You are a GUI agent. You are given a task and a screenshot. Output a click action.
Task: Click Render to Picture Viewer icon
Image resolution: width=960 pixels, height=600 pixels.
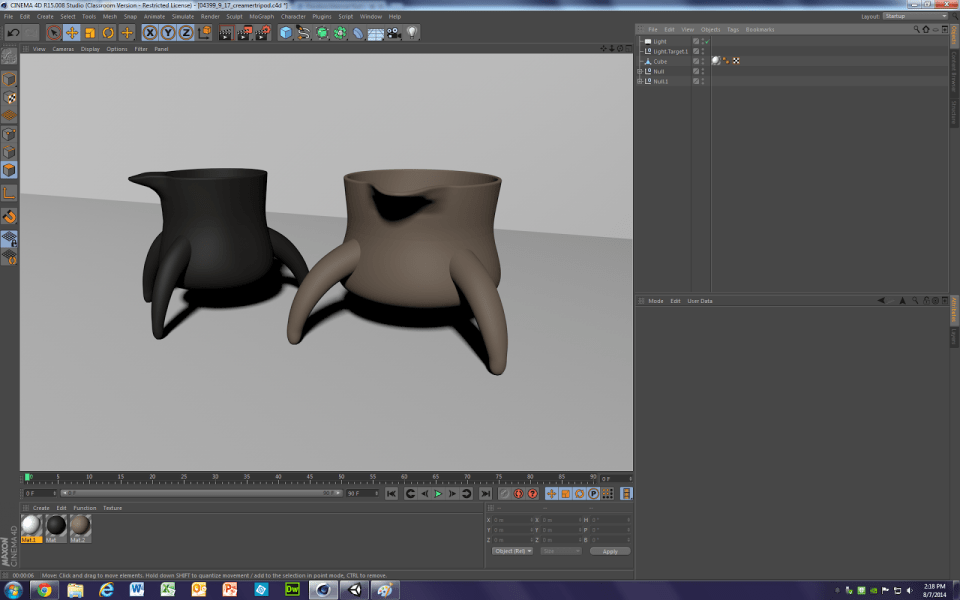[x=244, y=33]
